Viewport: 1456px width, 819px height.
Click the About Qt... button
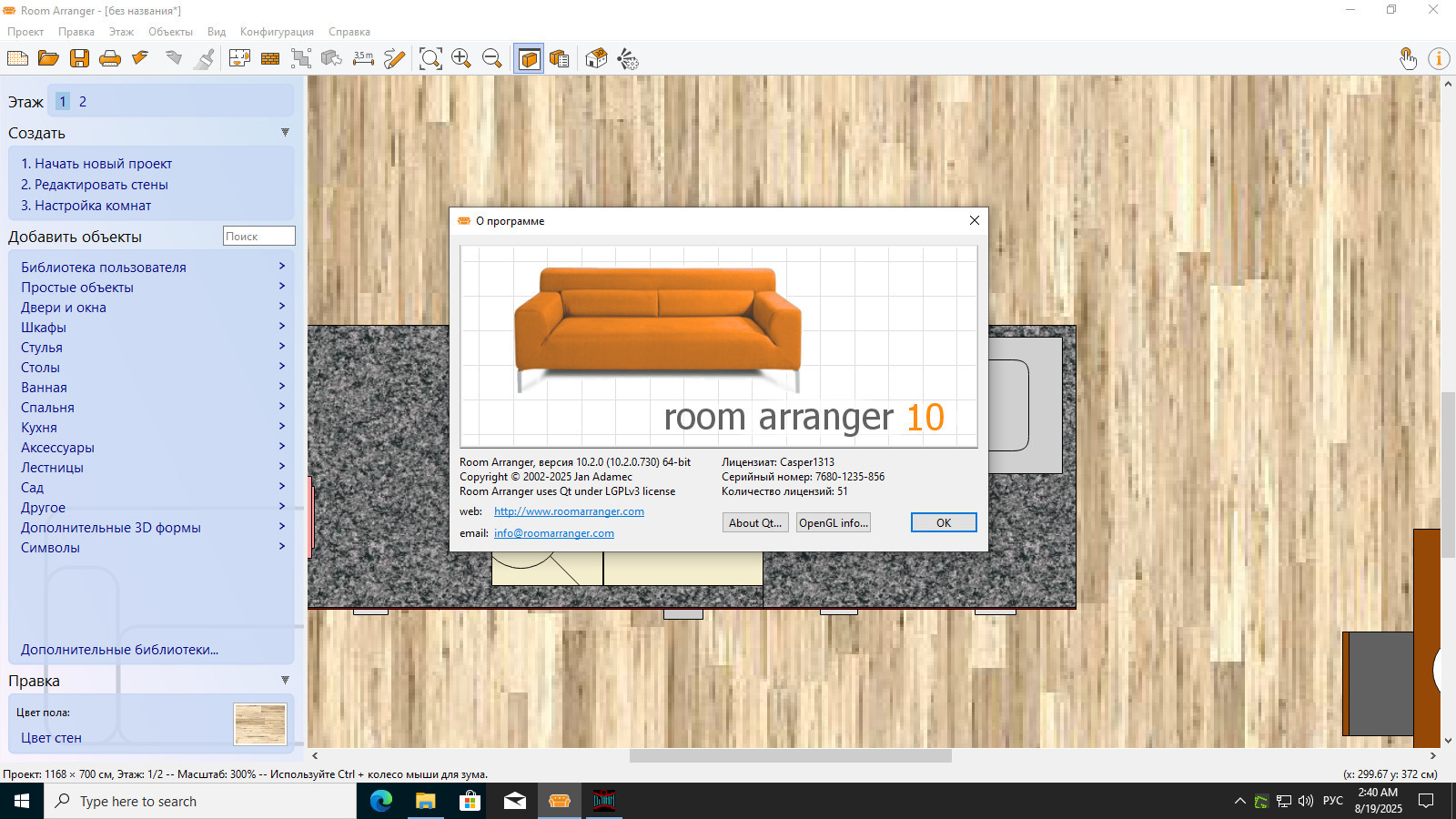(x=755, y=522)
